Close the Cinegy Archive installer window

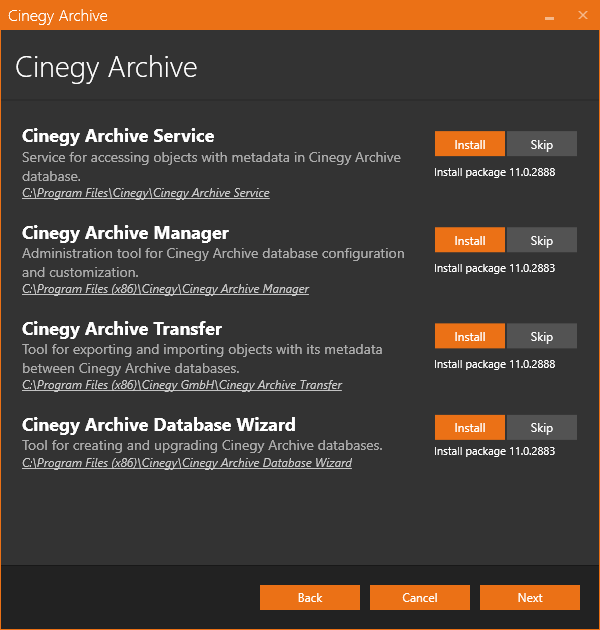pyautogui.click(x=583, y=15)
